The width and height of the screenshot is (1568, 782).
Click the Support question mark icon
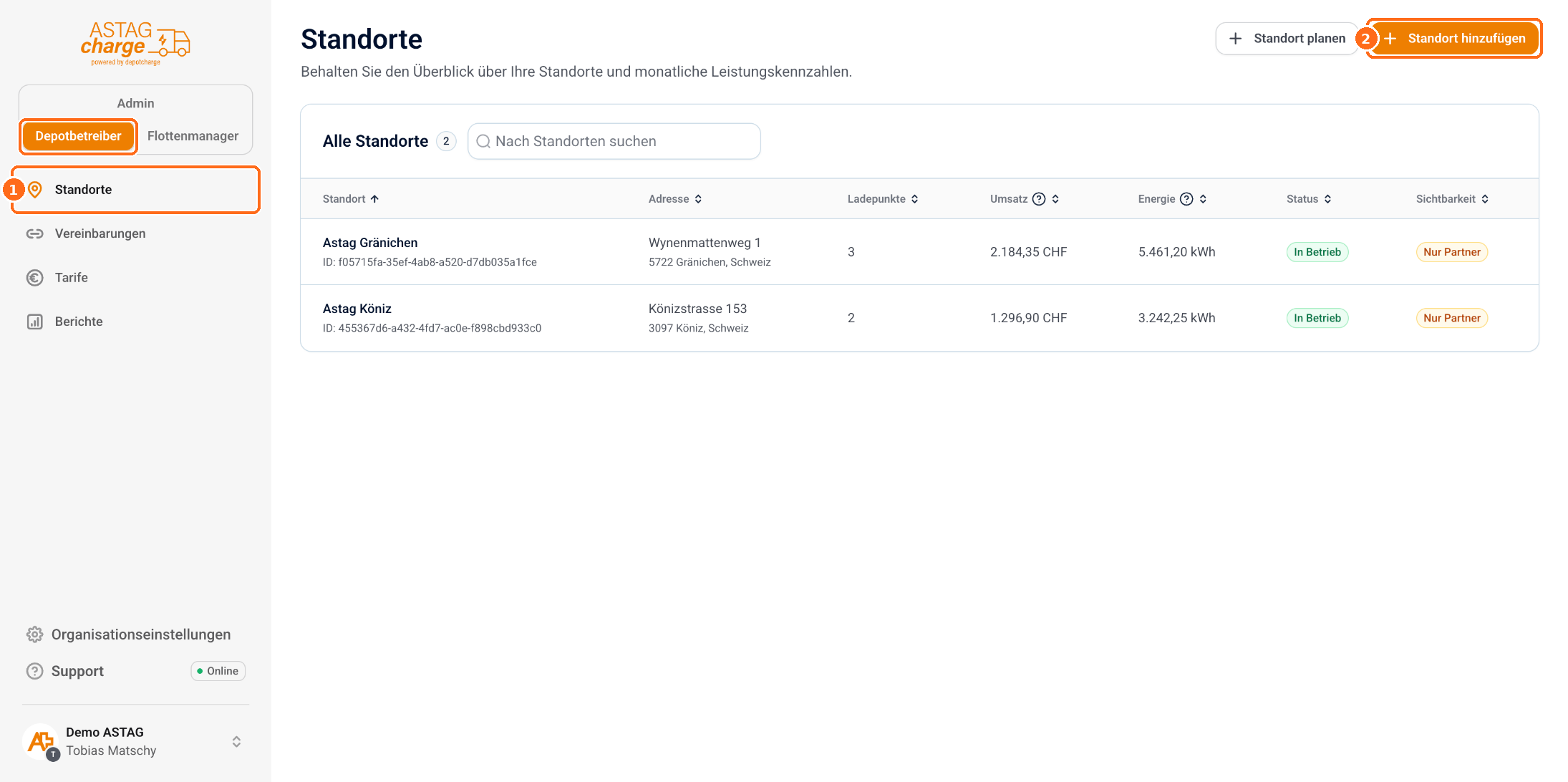[x=35, y=671]
